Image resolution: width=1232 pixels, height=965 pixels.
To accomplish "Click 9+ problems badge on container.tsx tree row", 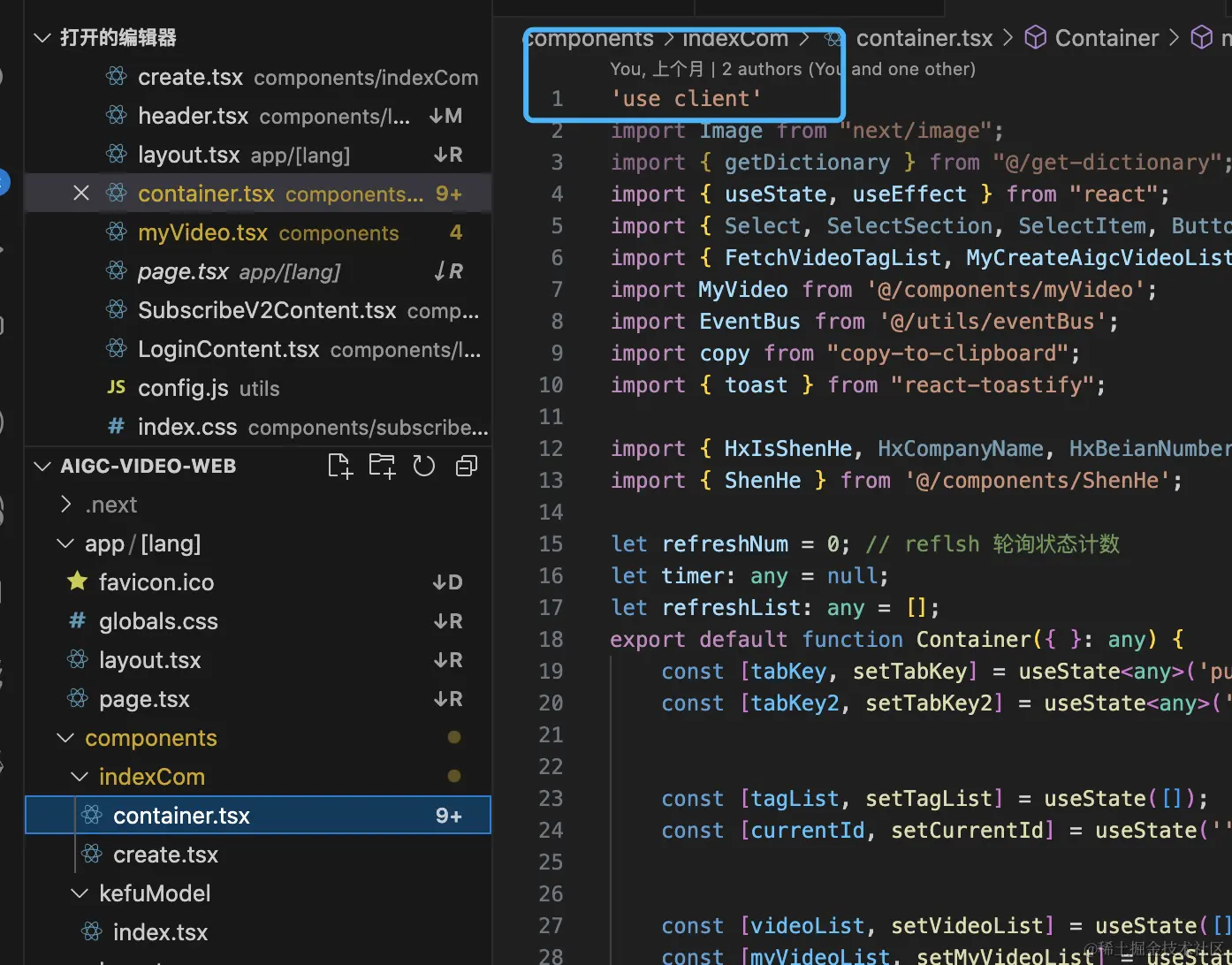I will (449, 816).
